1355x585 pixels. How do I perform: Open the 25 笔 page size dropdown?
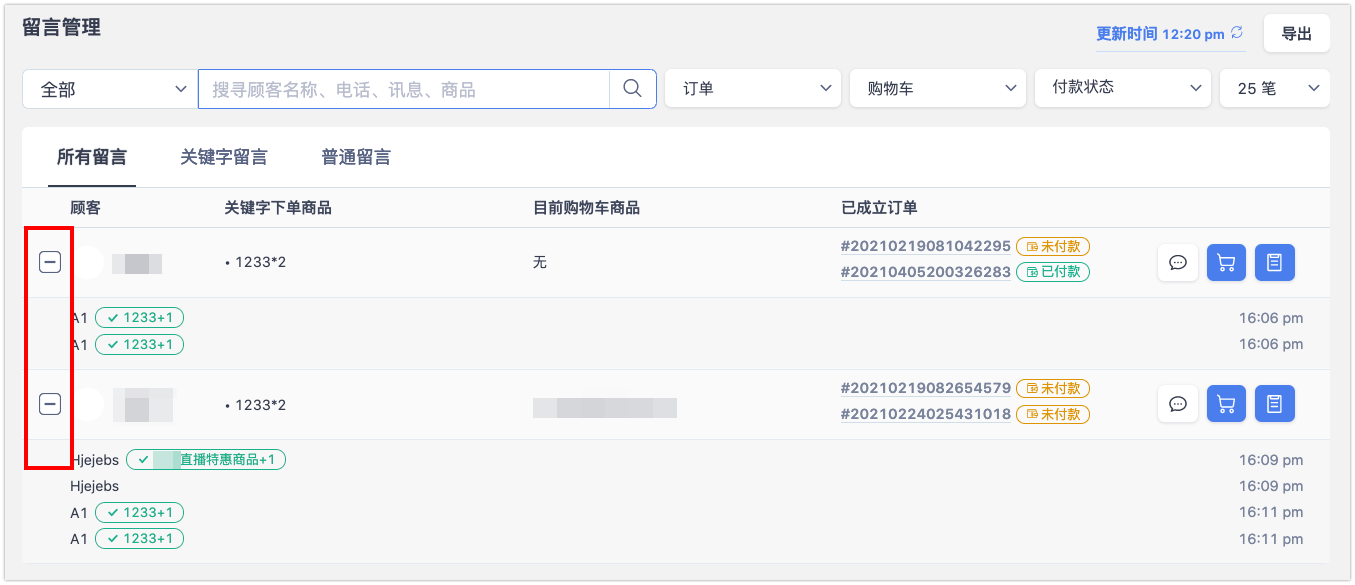(1275, 88)
